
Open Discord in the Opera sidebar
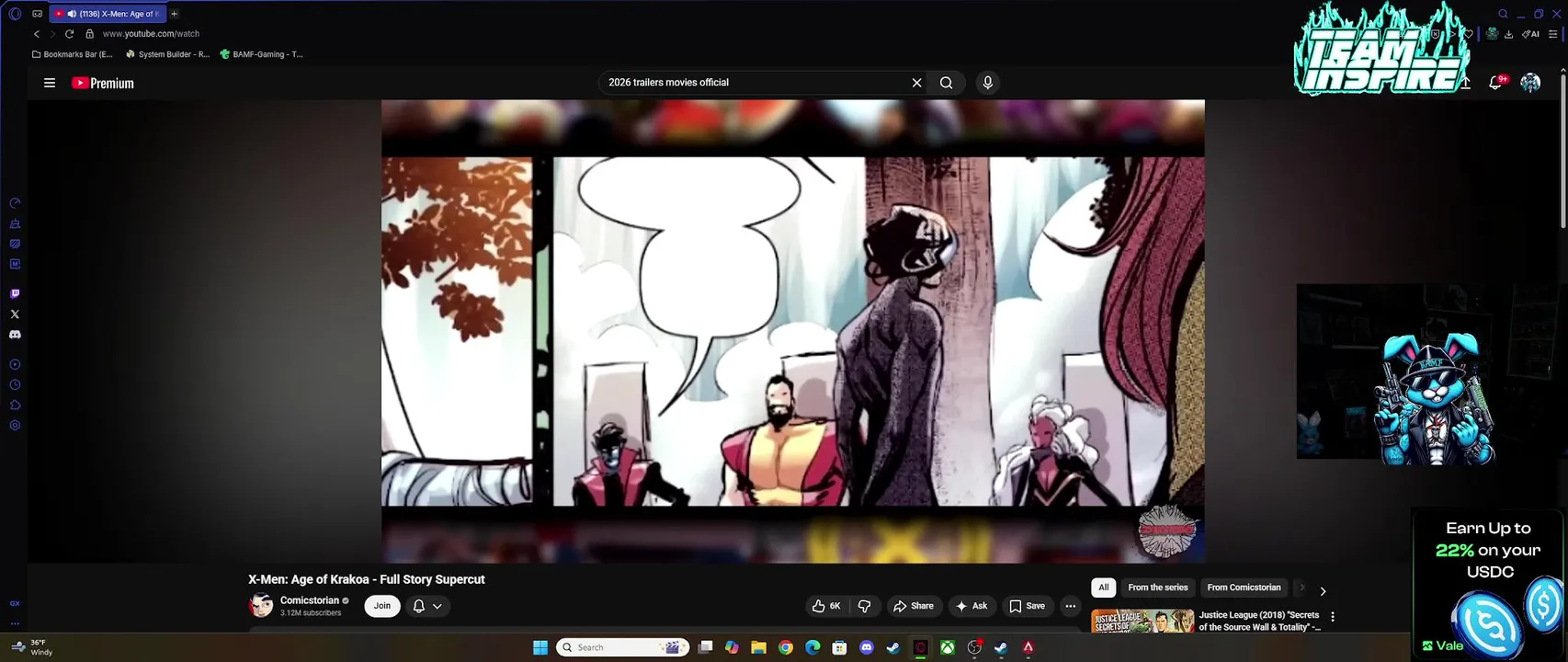pos(15,335)
